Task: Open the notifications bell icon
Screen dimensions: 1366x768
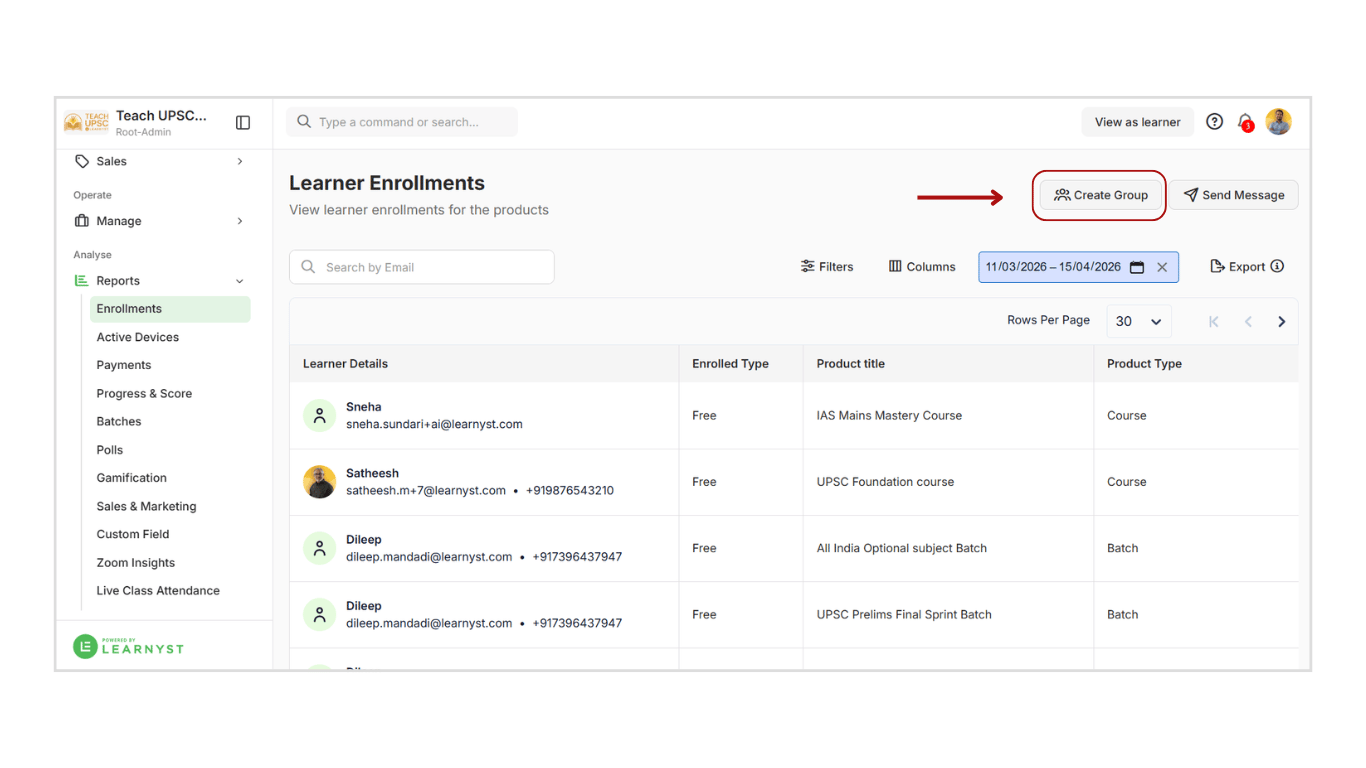Action: click(x=1245, y=122)
